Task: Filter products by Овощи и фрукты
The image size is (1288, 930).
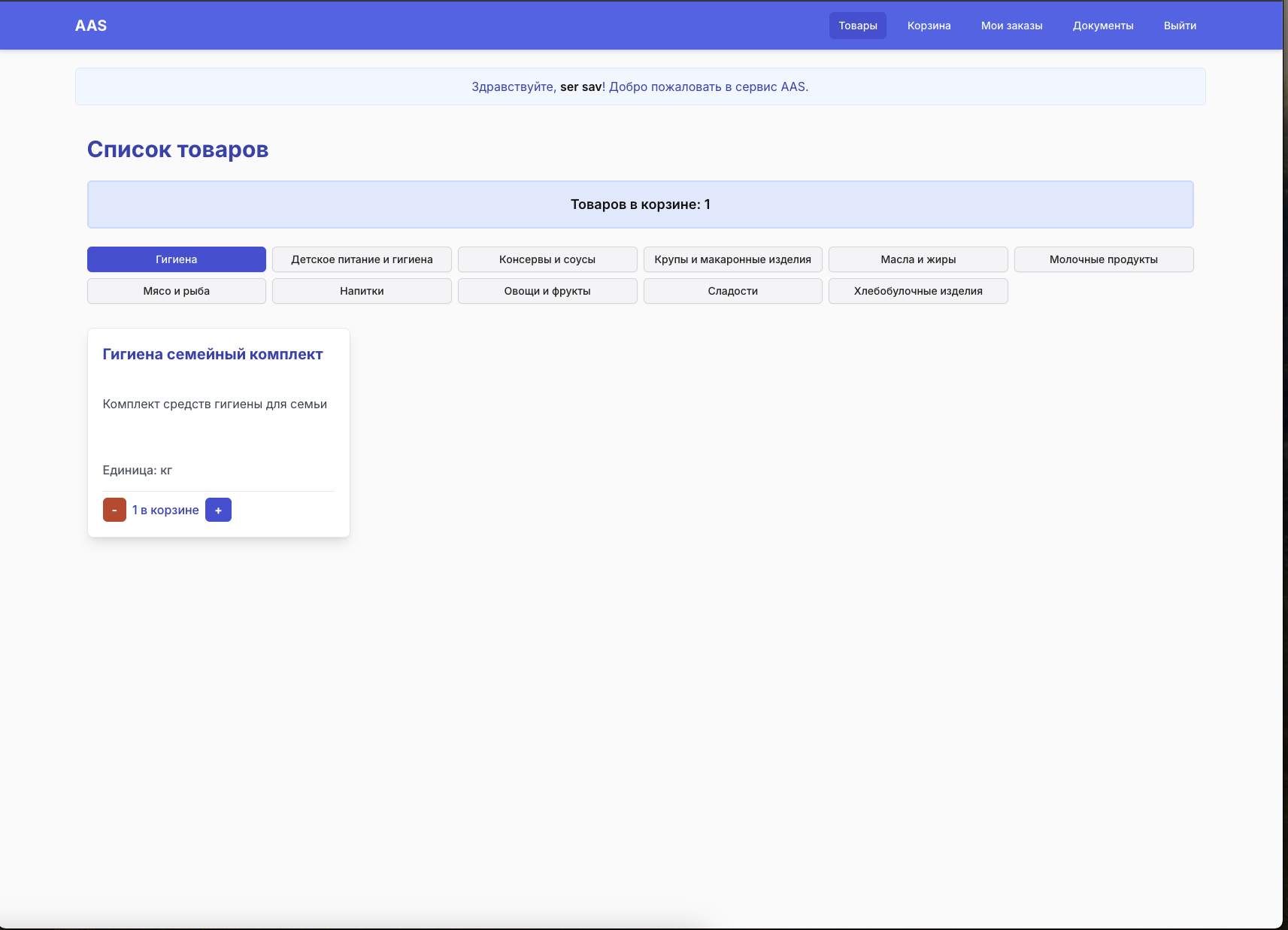Action: click(547, 291)
